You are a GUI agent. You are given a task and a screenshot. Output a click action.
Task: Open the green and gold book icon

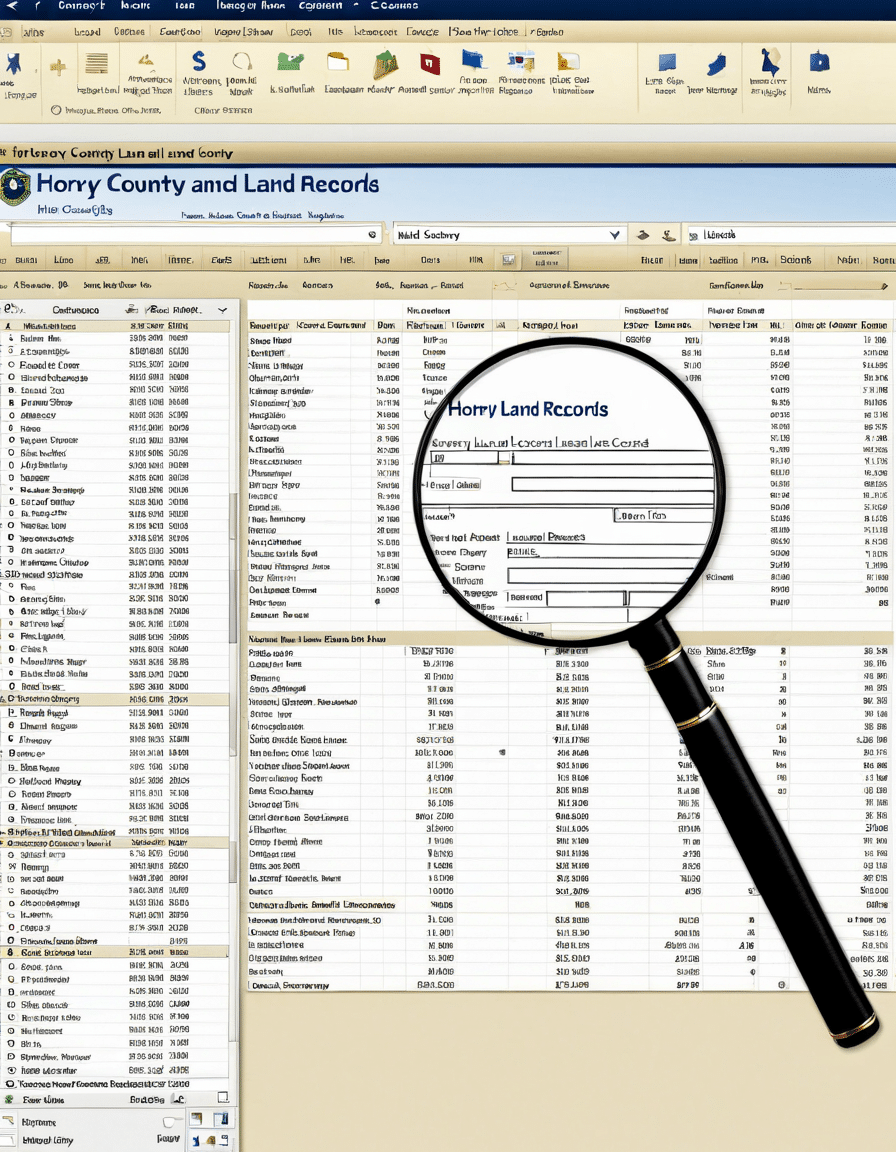tap(386, 64)
